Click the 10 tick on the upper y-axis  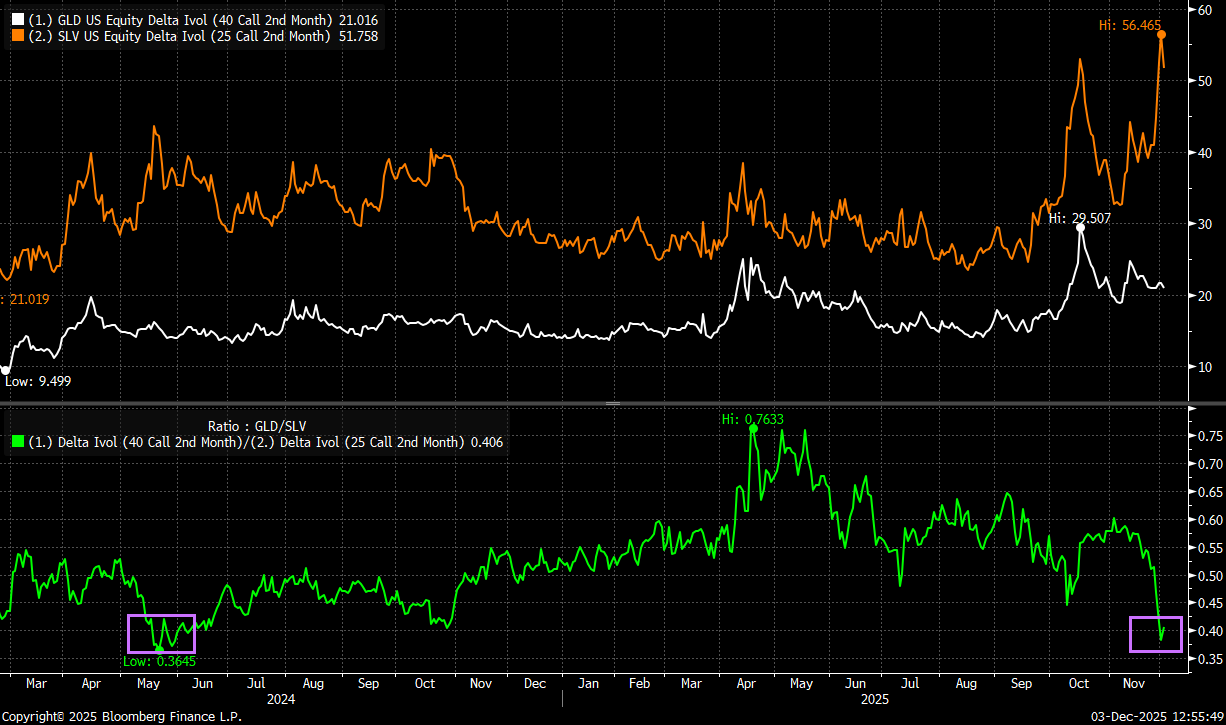click(1205, 367)
